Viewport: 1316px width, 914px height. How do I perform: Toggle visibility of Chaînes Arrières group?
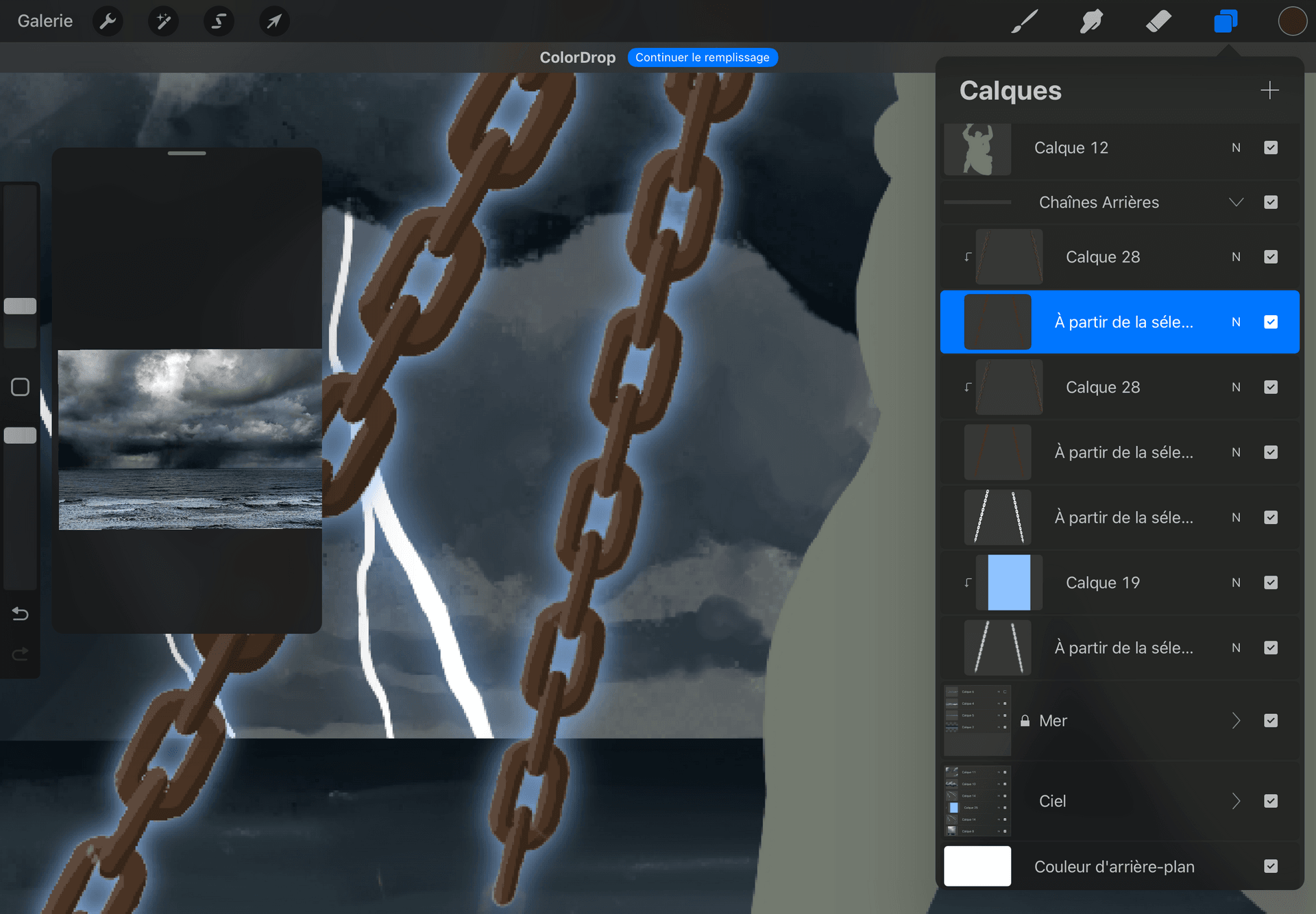tap(1271, 202)
